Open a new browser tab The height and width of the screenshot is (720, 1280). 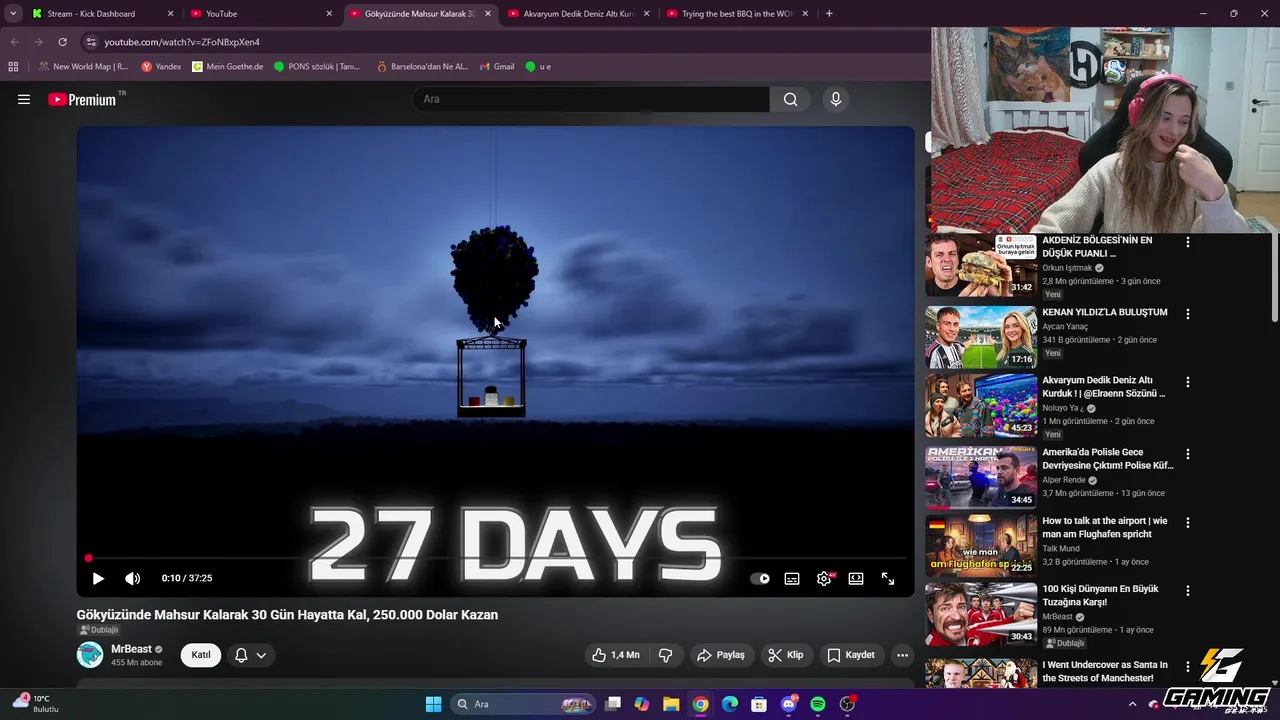829,14
